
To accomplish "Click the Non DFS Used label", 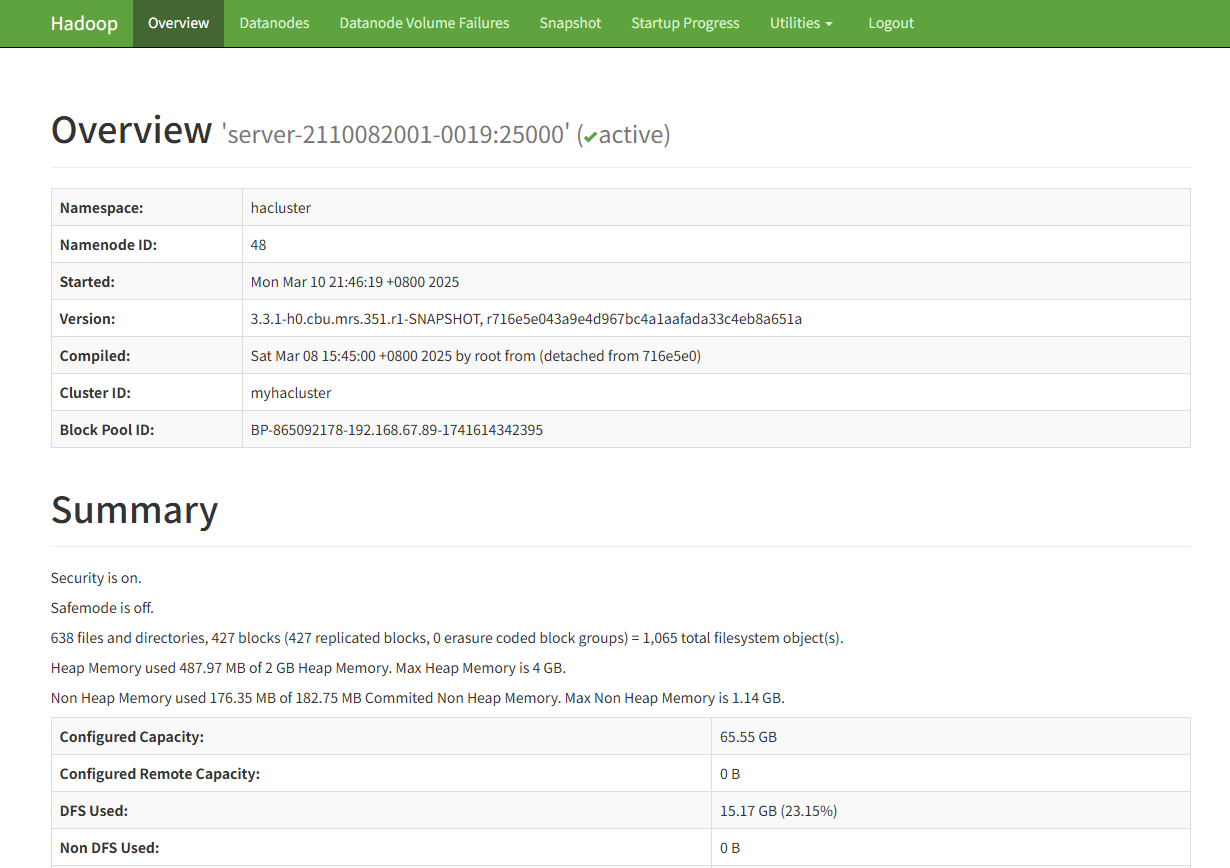I will click(x=110, y=848).
